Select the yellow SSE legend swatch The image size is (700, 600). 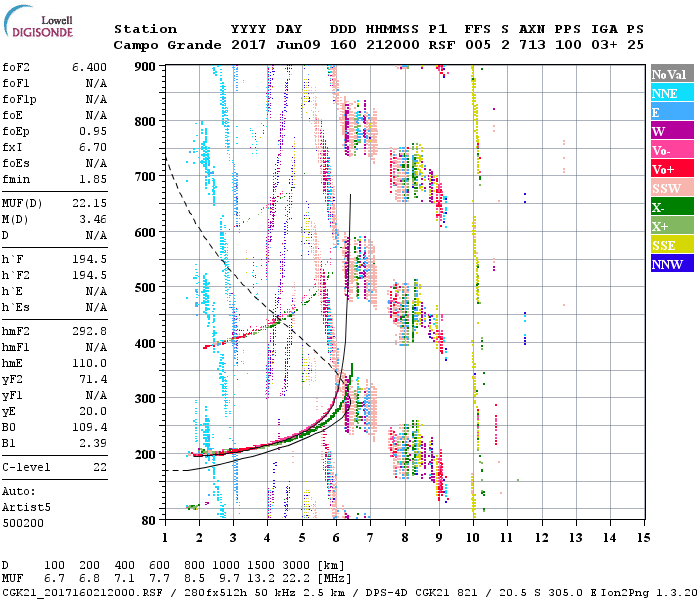pos(670,245)
